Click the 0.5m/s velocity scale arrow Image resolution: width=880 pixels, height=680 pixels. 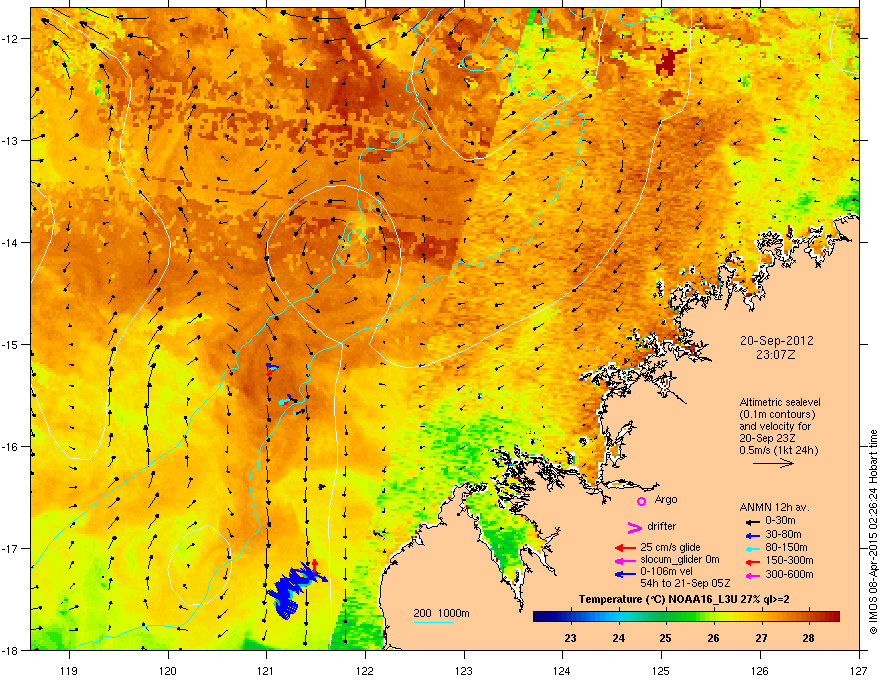pyautogui.click(x=773, y=463)
